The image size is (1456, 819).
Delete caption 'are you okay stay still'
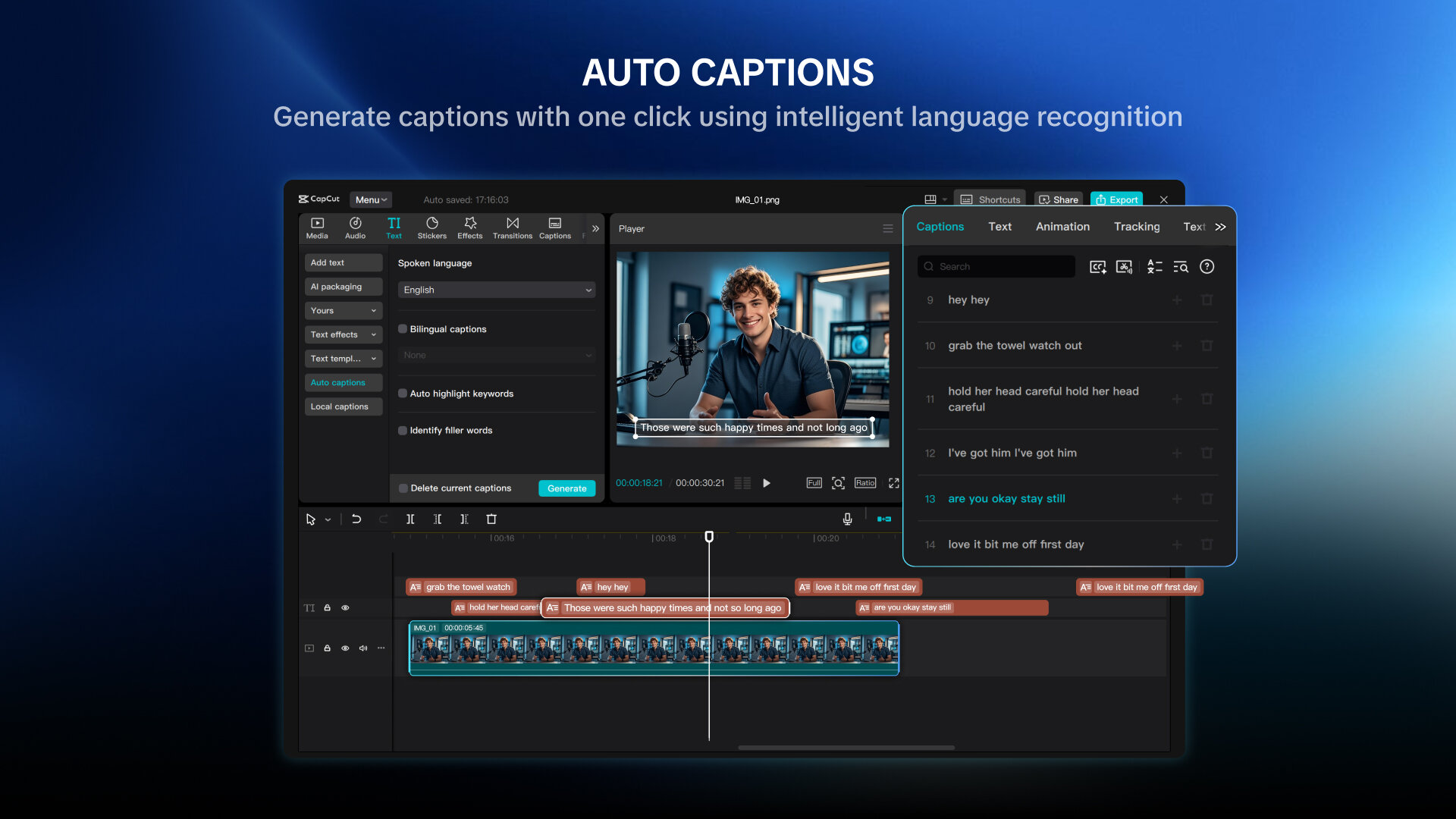(1207, 499)
